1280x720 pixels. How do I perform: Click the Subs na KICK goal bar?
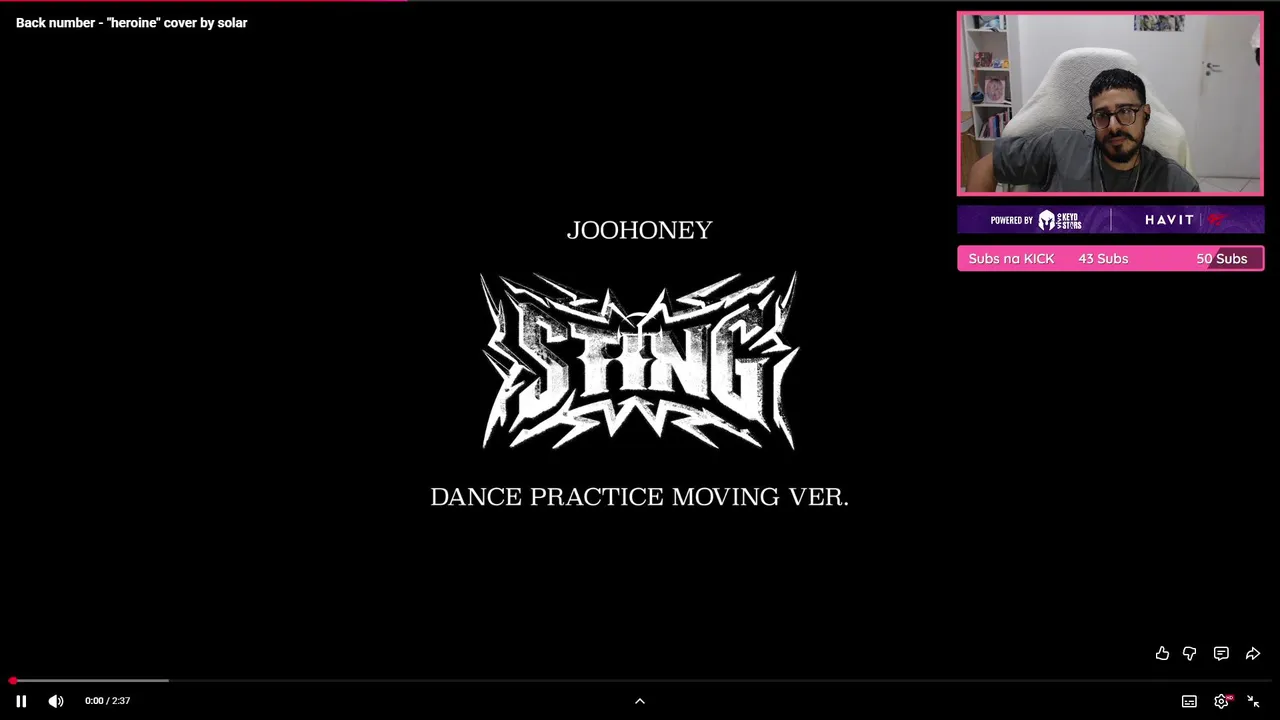click(1110, 259)
